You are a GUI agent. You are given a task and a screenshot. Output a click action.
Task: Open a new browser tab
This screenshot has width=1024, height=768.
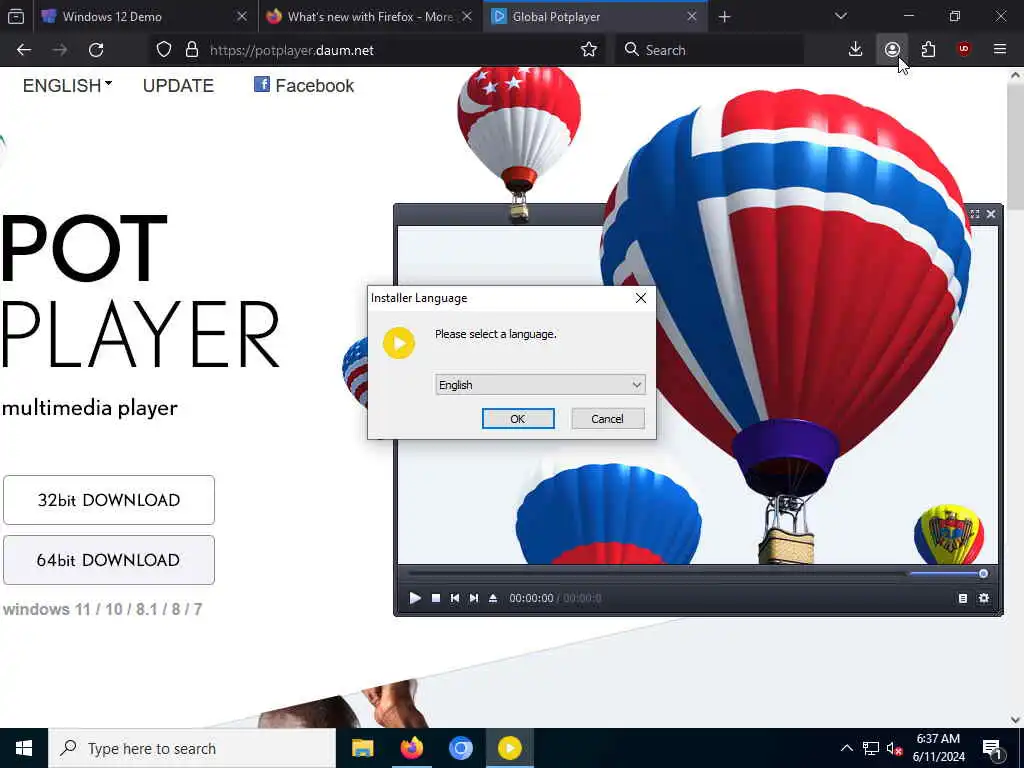(724, 17)
